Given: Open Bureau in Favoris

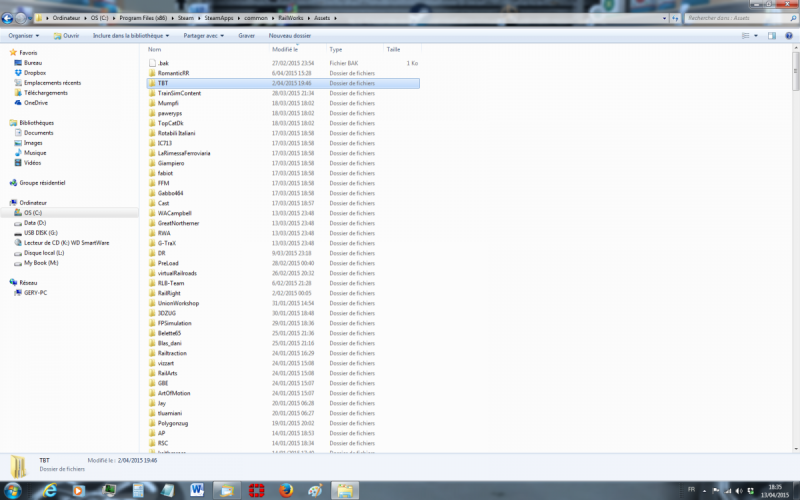Looking at the screenshot, I should click(x=33, y=63).
